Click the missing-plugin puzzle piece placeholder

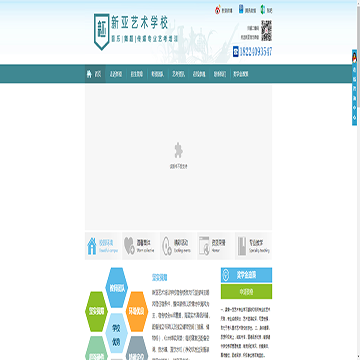179,150
